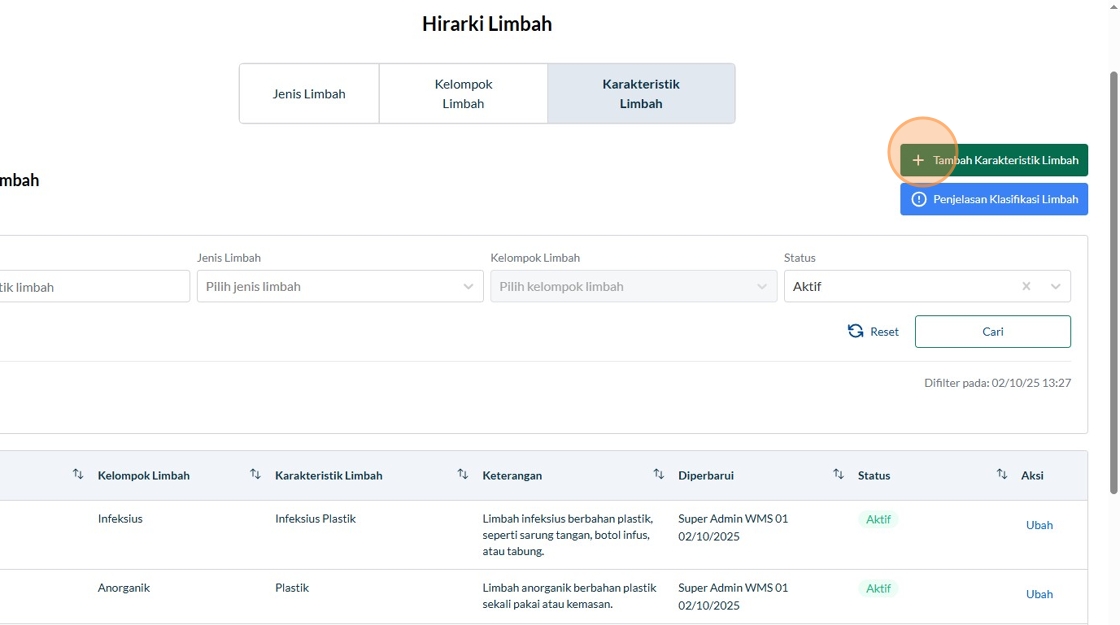
Task: Click sort arrows next to Diperbarui header
Action: click(838, 474)
